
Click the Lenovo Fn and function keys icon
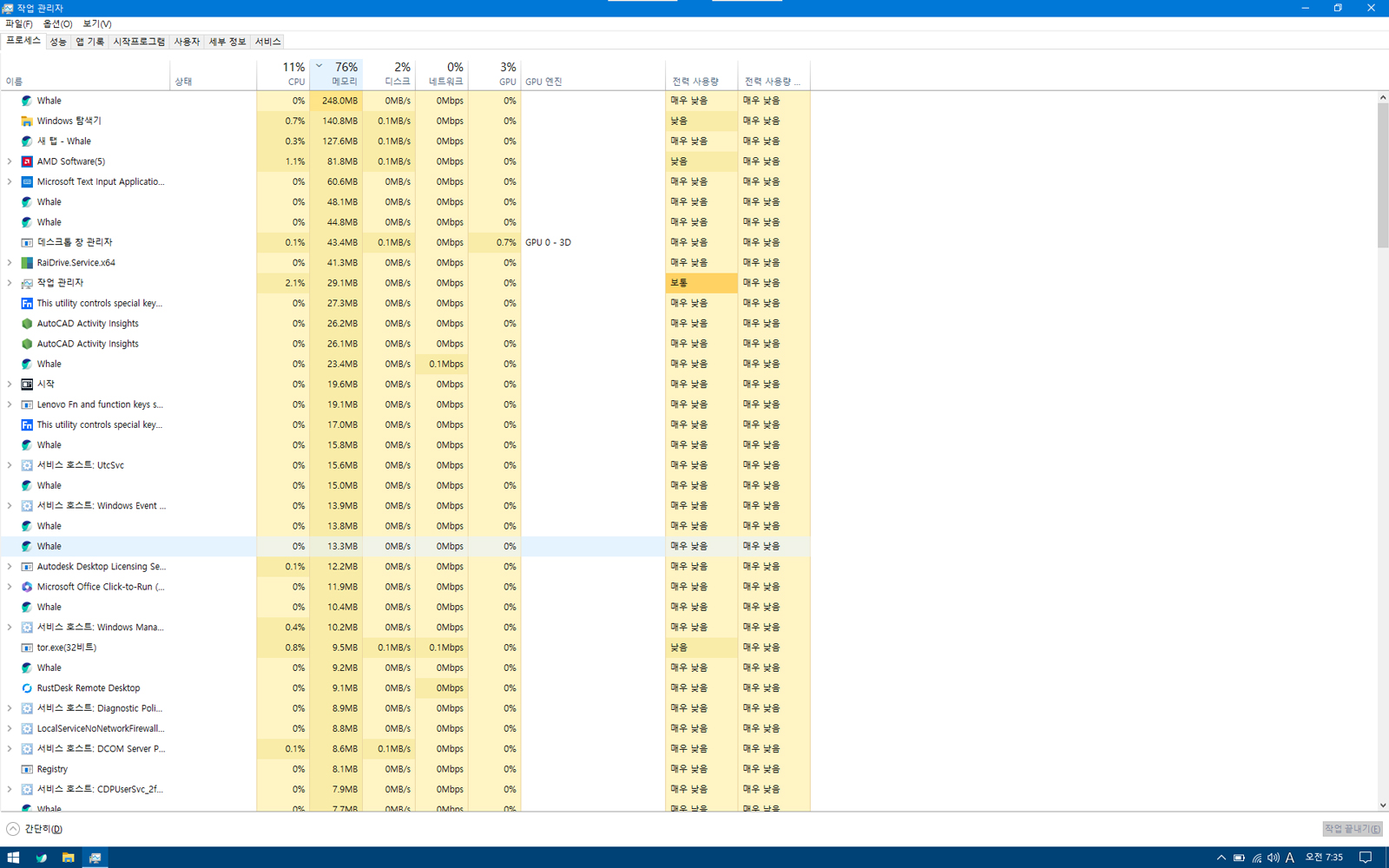point(27,404)
